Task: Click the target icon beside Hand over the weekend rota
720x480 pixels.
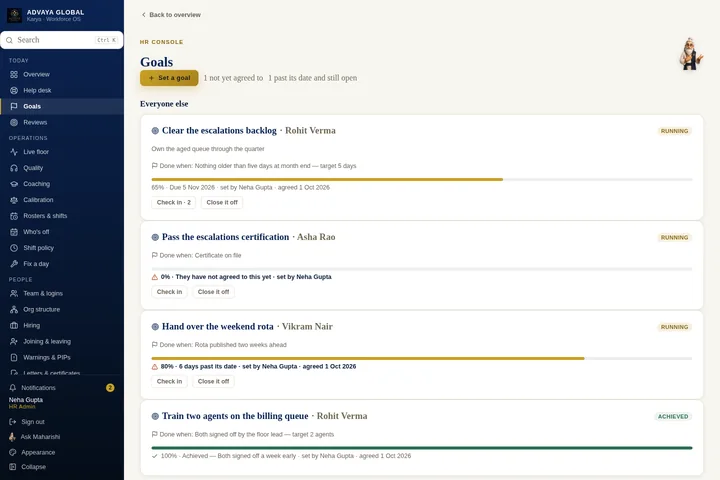Action: coord(155,327)
